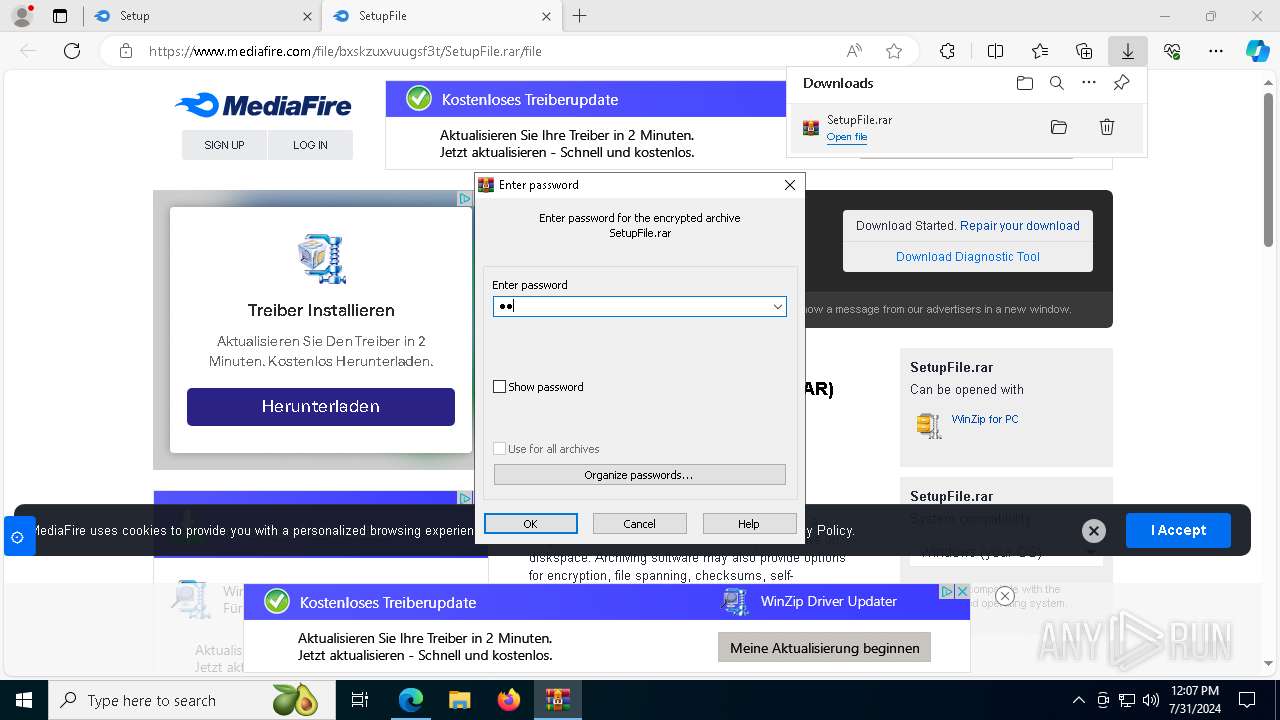Open the notification center icon
The image size is (1280, 720).
click(1247, 700)
